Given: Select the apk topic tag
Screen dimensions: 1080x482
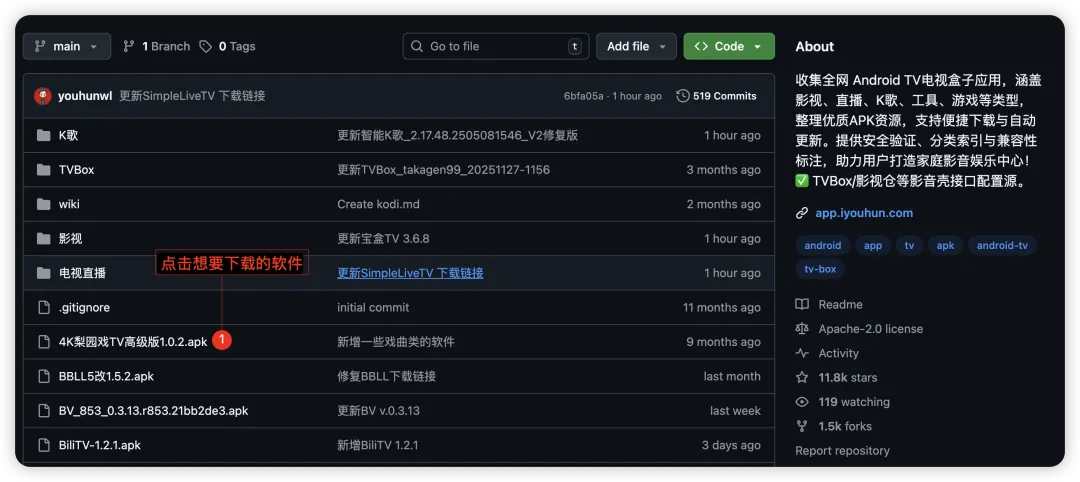Looking at the screenshot, I should point(945,246).
